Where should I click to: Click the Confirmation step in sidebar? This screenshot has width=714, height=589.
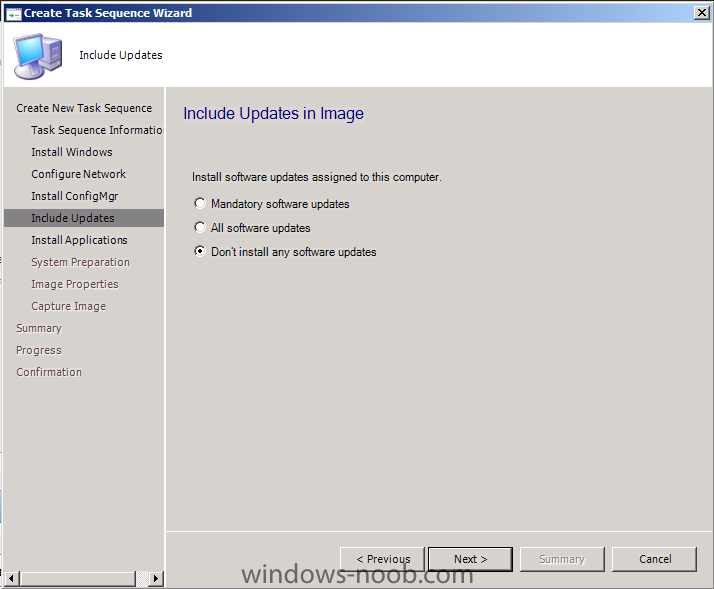(x=49, y=372)
